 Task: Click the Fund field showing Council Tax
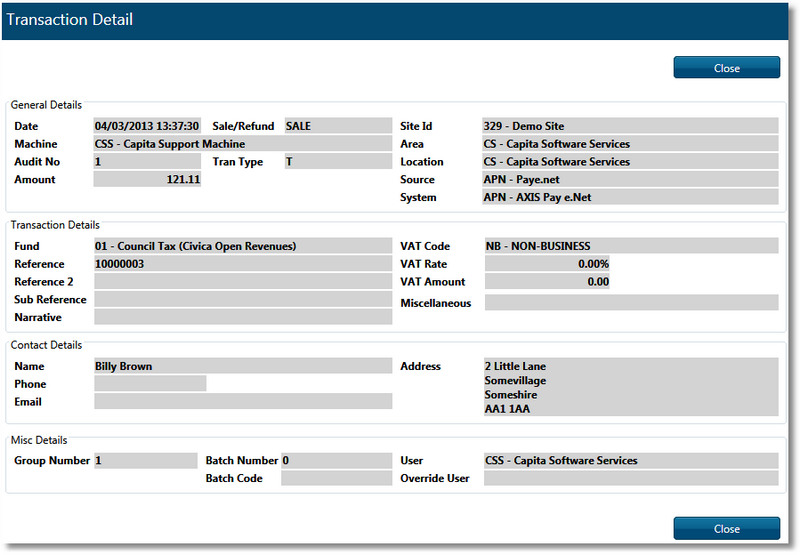tap(242, 246)
